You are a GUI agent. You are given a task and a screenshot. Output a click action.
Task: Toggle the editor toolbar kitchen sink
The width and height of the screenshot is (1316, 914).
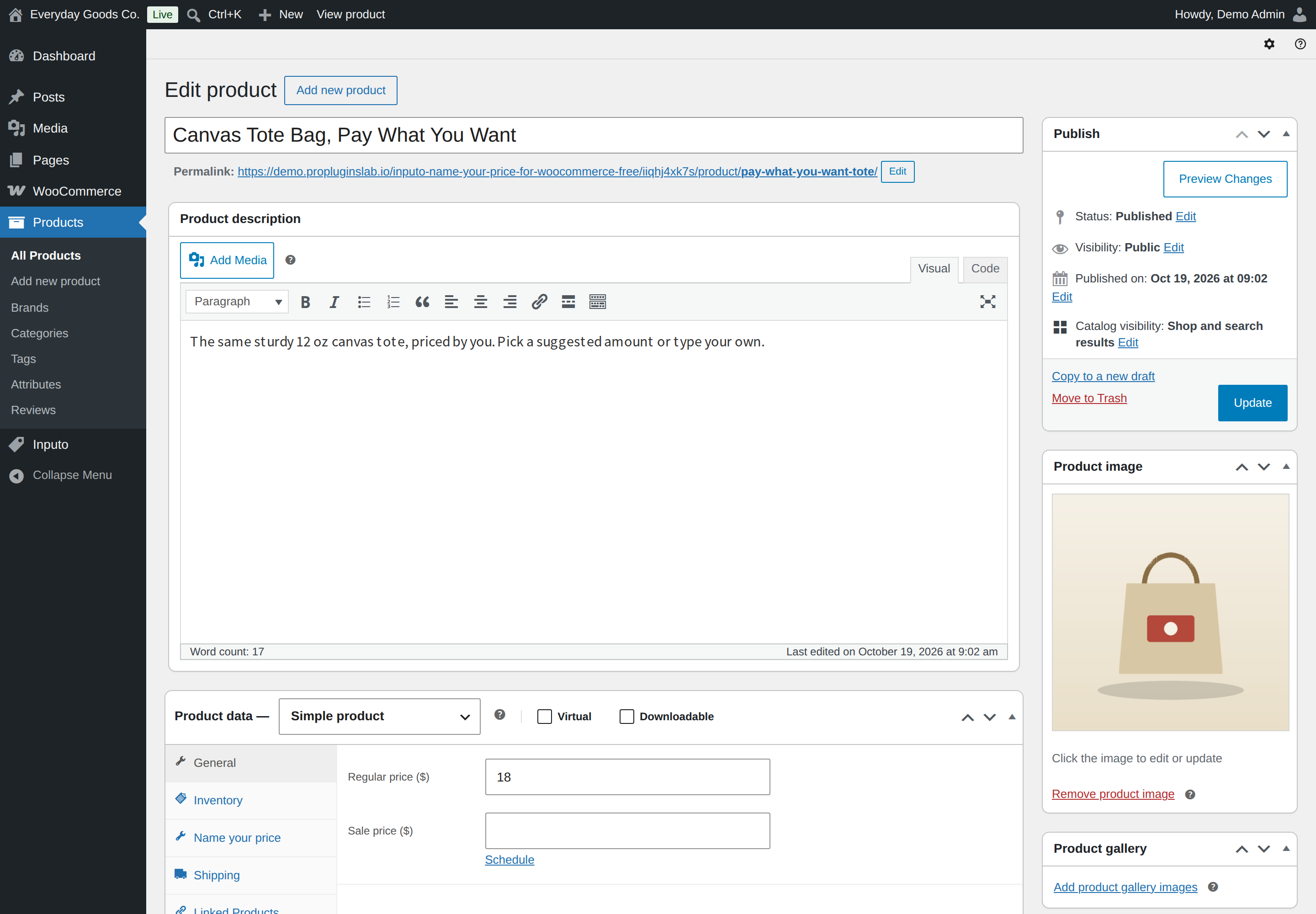tap(598, 302)
